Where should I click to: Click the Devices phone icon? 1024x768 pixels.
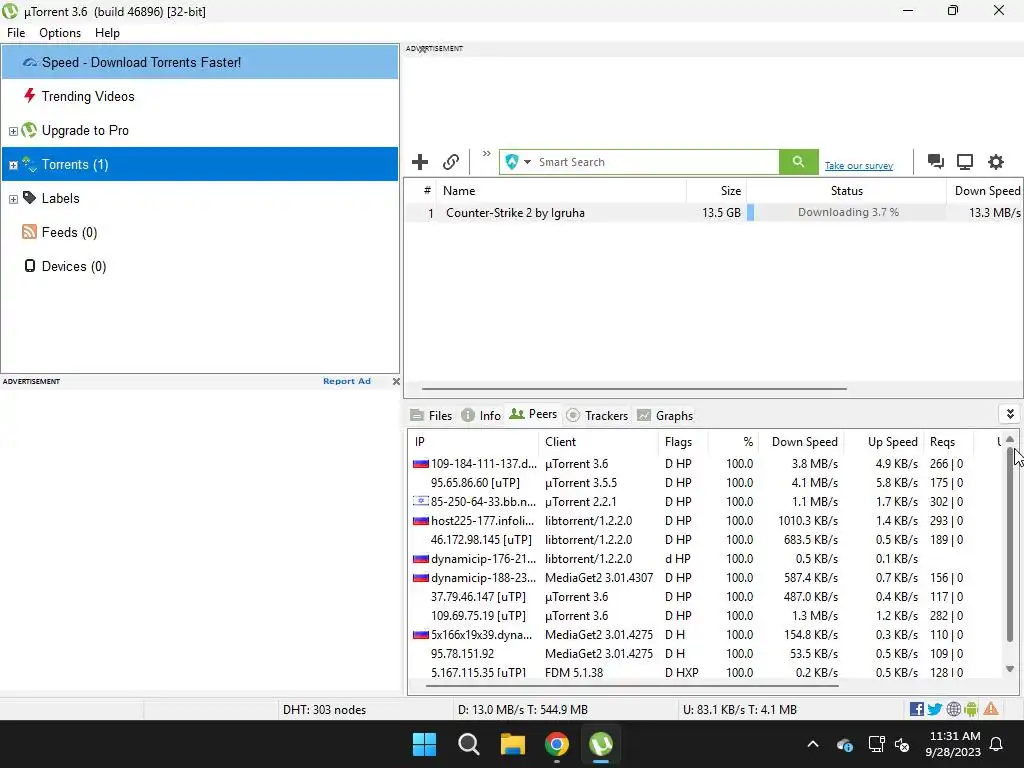coord(29,265)
